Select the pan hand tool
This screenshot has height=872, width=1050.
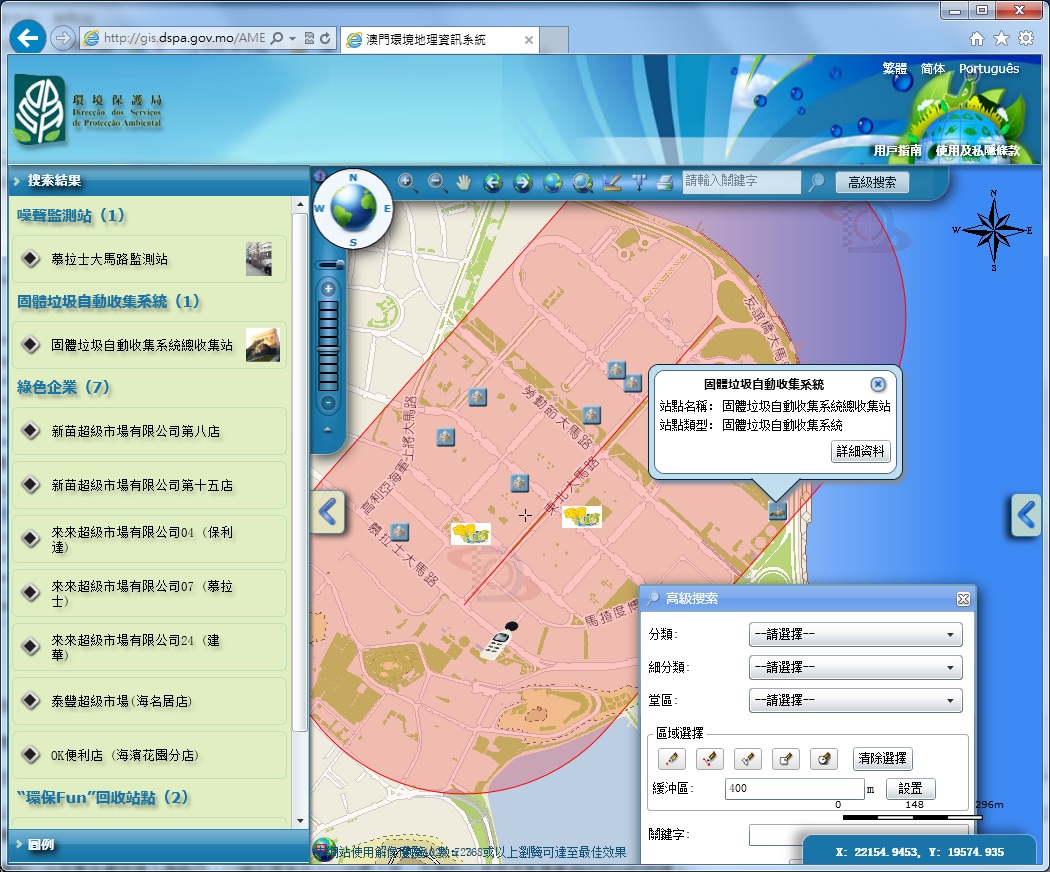click(x=464, y=182)
